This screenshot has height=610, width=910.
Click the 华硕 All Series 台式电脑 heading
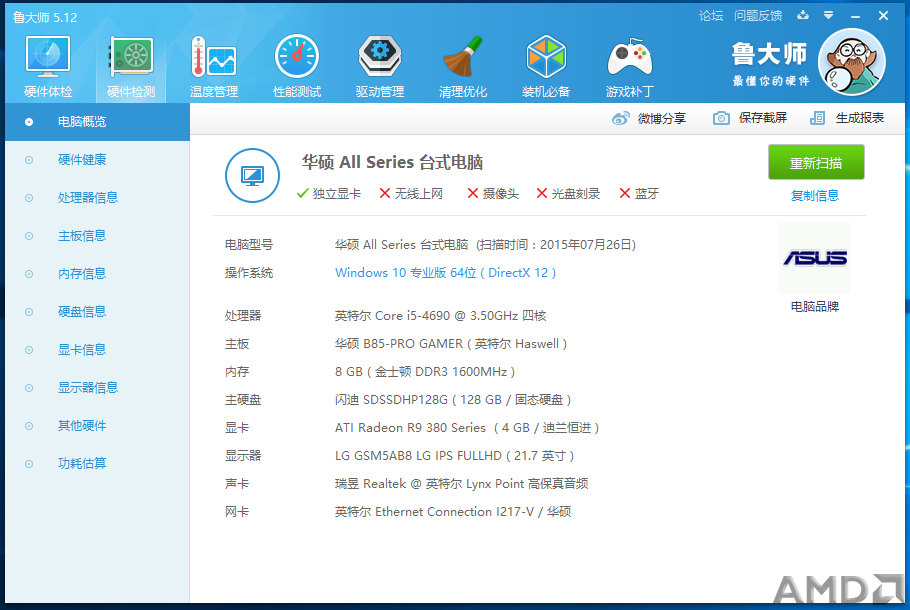(392, 162)
